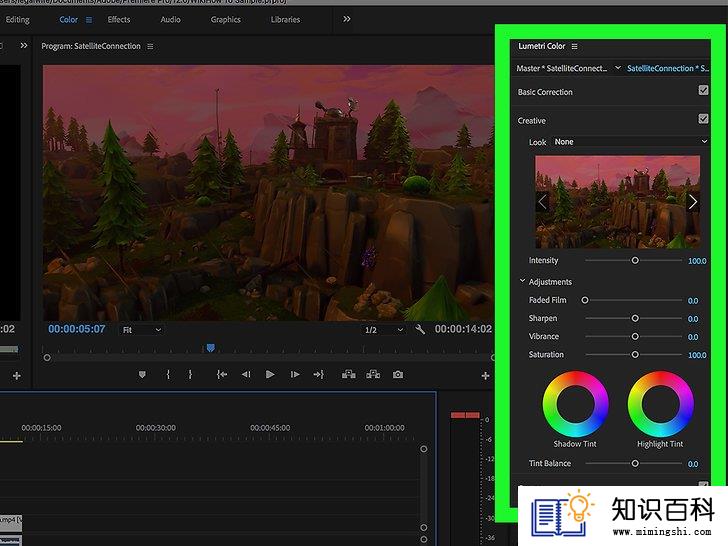Select the SatelliteConnection sequence clip tab
728x546 pixels.
click(x=668, y=68)
